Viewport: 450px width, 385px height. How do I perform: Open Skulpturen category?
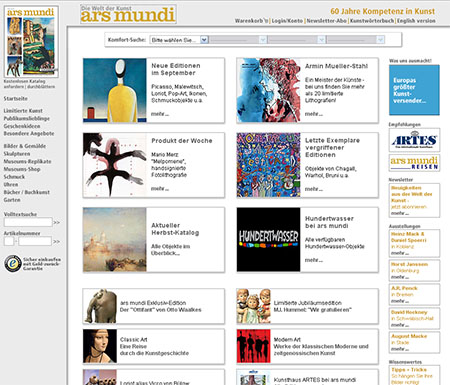(17, 154)
